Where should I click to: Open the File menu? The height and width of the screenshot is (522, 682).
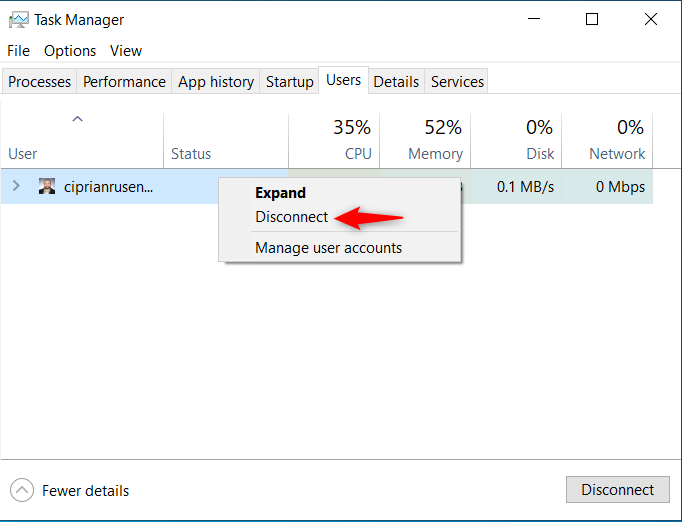[18, 51]
